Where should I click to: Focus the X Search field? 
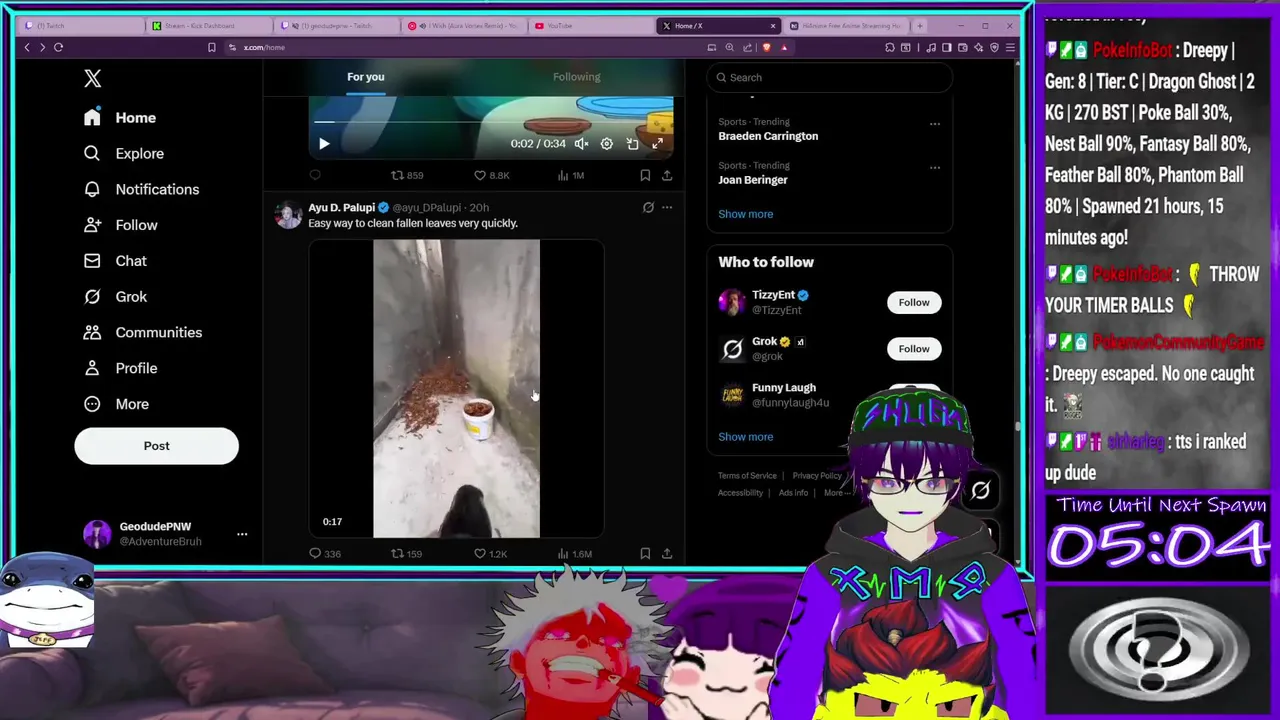click(830, 77)
